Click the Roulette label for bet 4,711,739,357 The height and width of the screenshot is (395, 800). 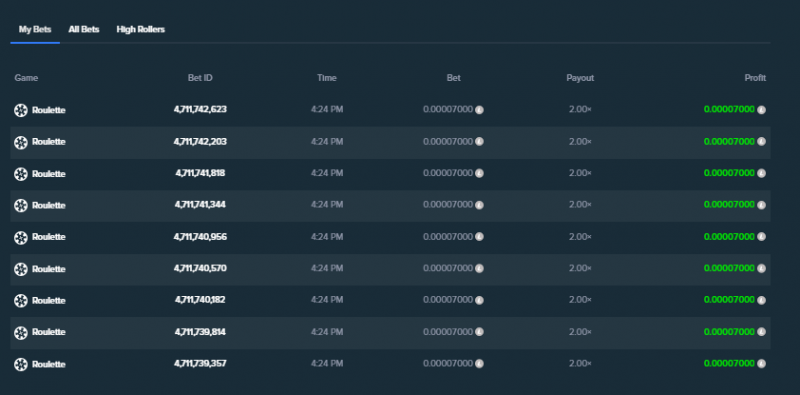pyautogui.click(x=48, y=364)
